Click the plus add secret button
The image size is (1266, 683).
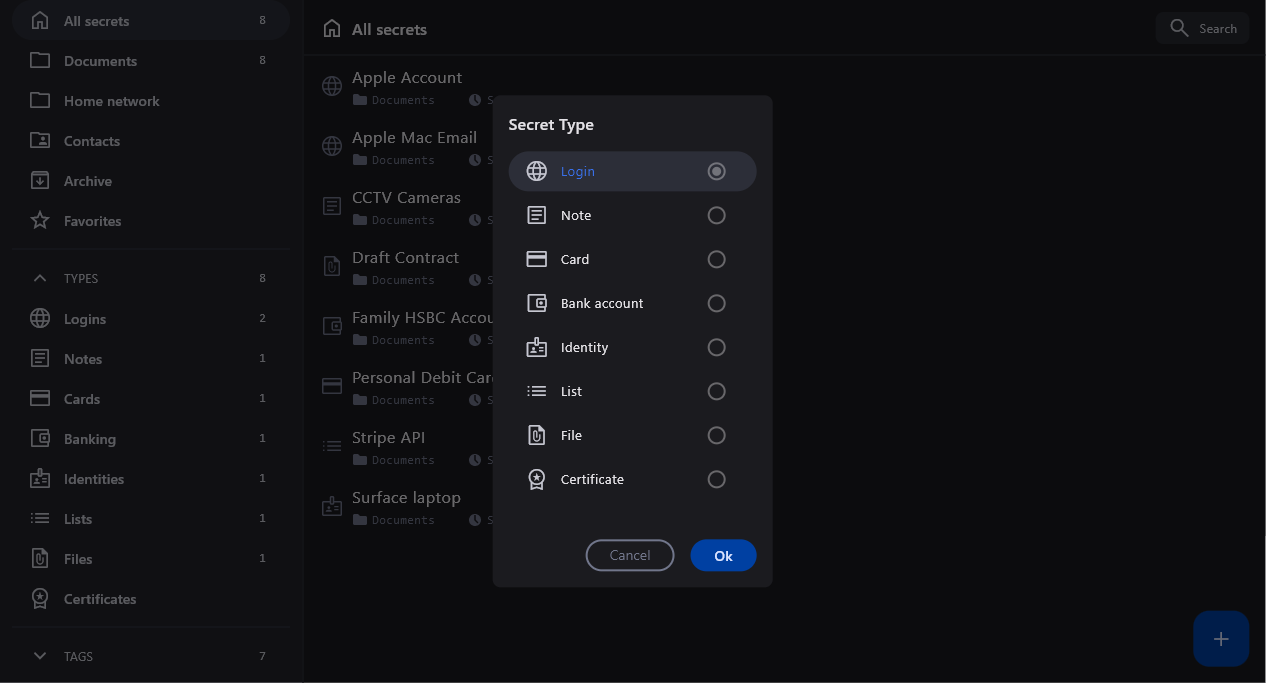click(1221, 639)
